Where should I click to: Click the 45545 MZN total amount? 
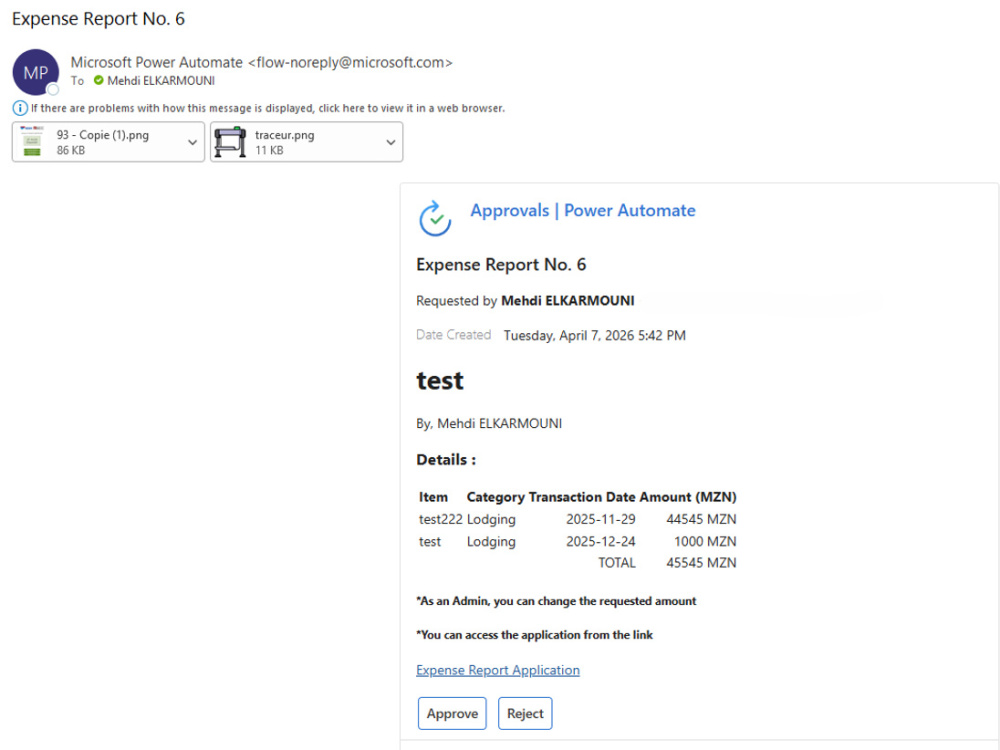701,562
